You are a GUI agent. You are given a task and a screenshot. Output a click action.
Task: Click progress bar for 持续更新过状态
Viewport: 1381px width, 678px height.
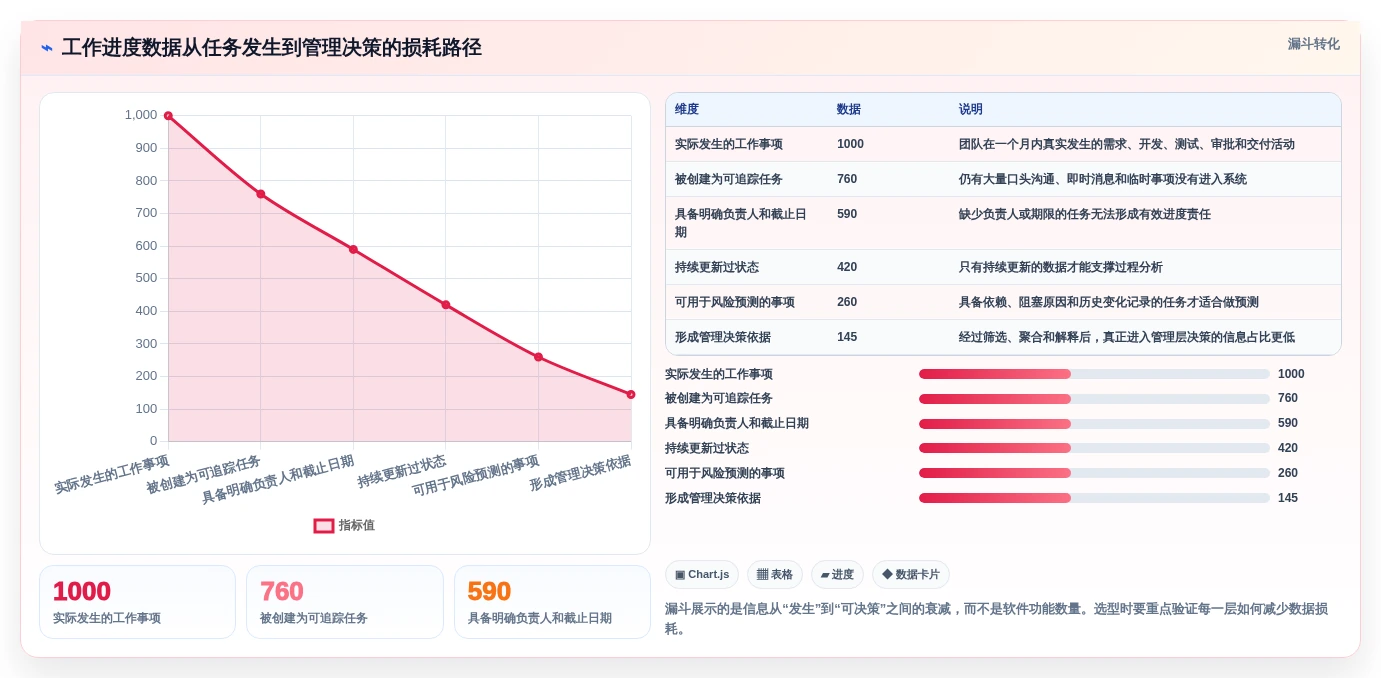tap(1094, 448)
